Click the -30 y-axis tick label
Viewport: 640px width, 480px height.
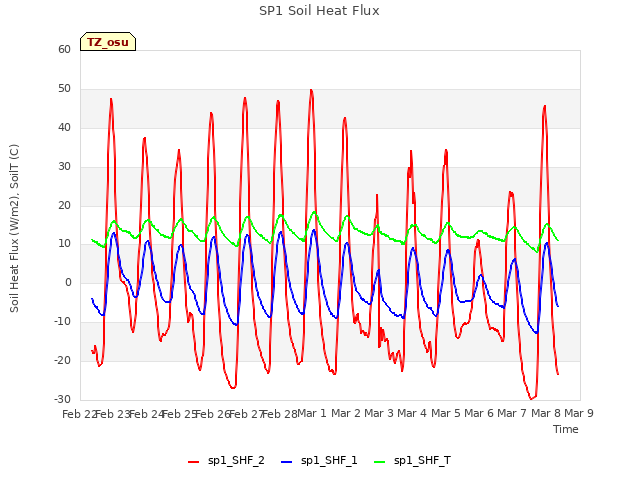[x=62, y=400]
